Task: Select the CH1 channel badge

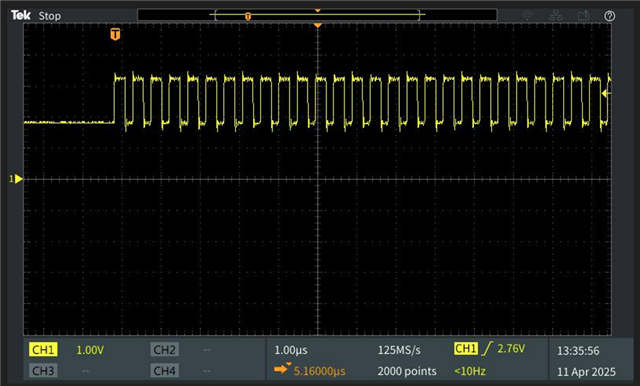Action: (43, 350)
